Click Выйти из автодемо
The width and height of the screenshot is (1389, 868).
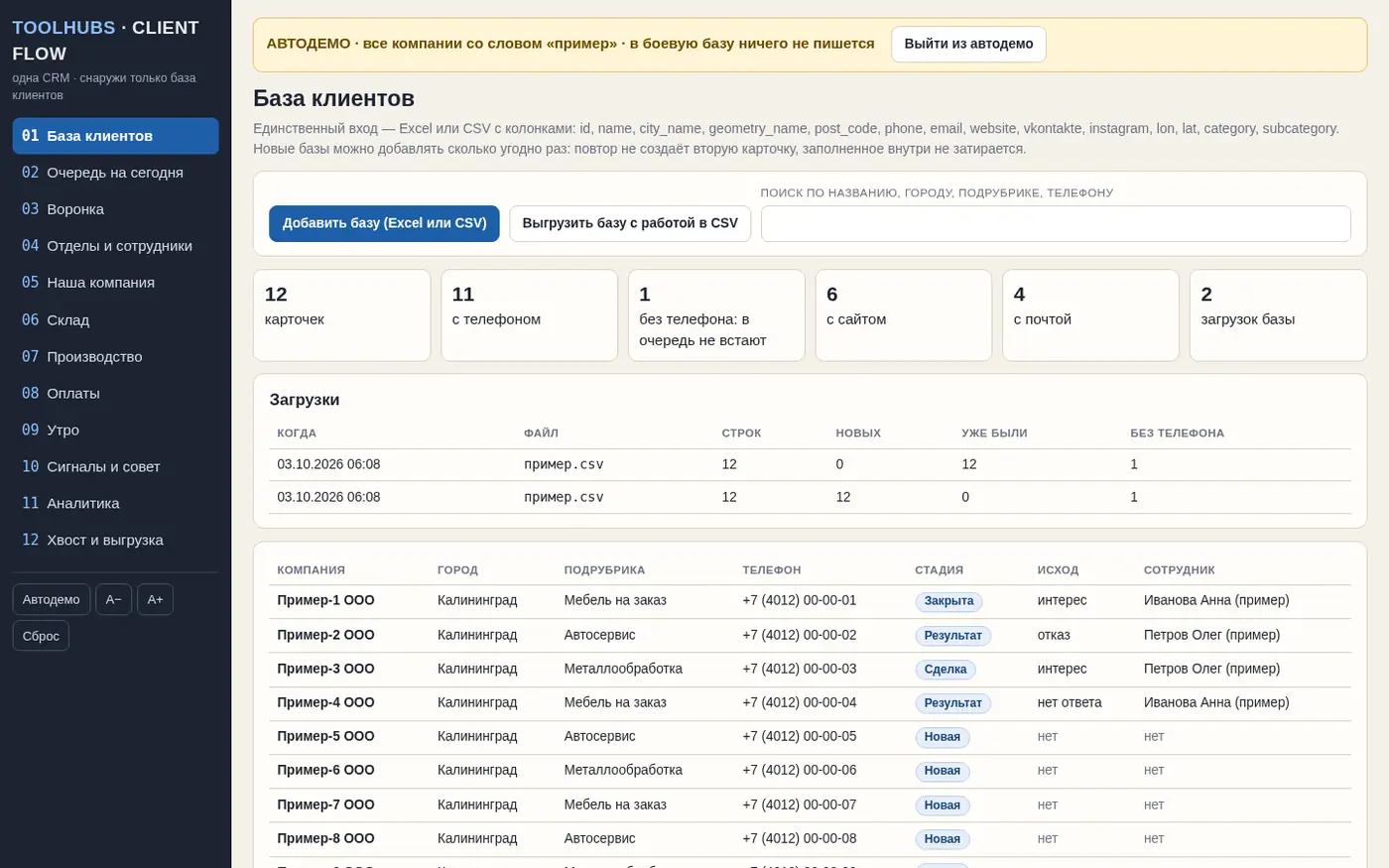(x=968, y=44)
